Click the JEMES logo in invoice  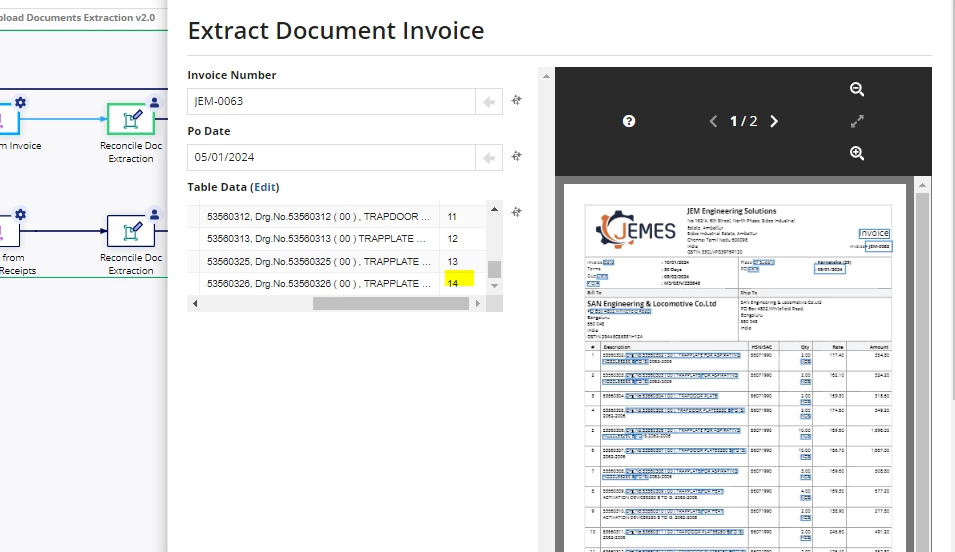click(x=635, y=230)
